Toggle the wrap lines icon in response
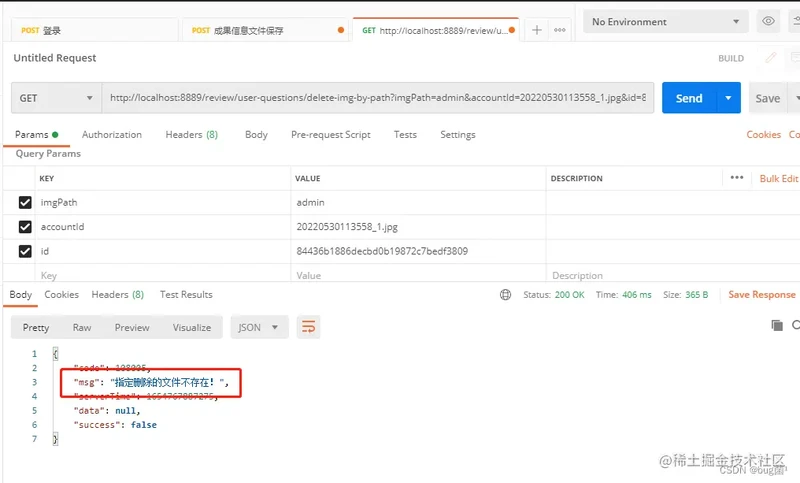 pyautogui.click(x=308, y=327)
